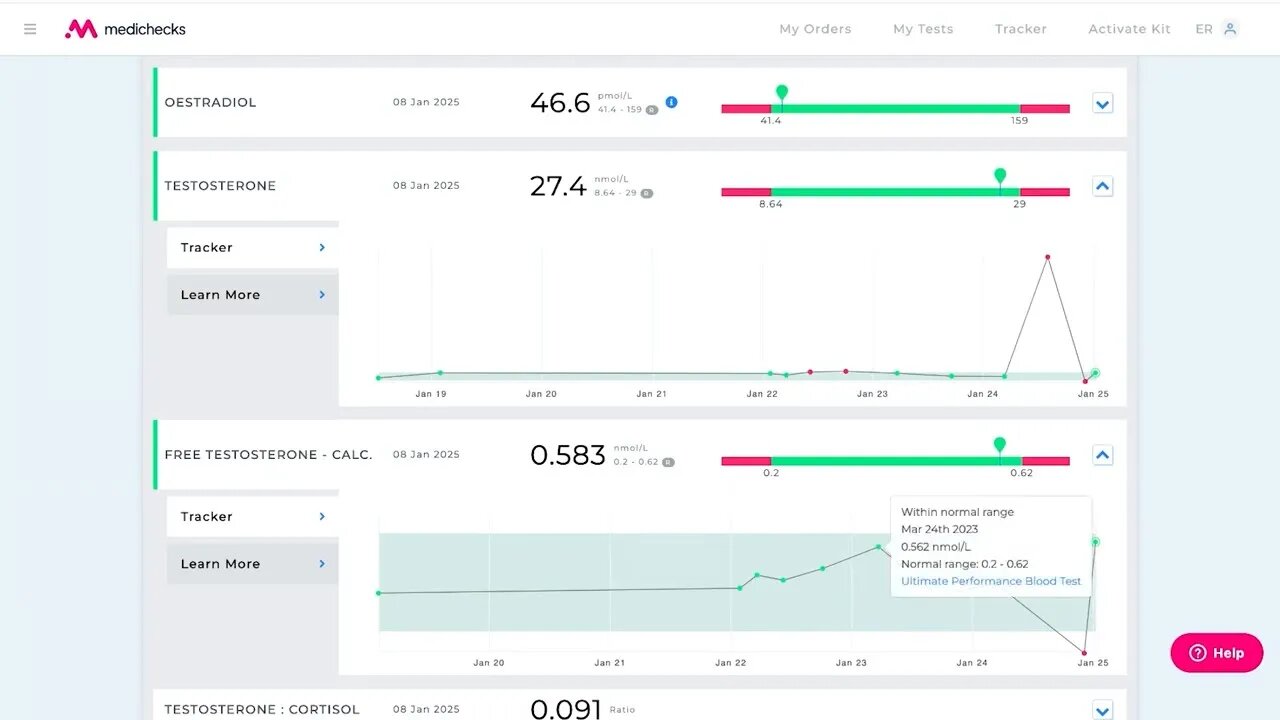Expand the Testosterone : Cortisol row
1280x720 pixels.
(1102, 711)
